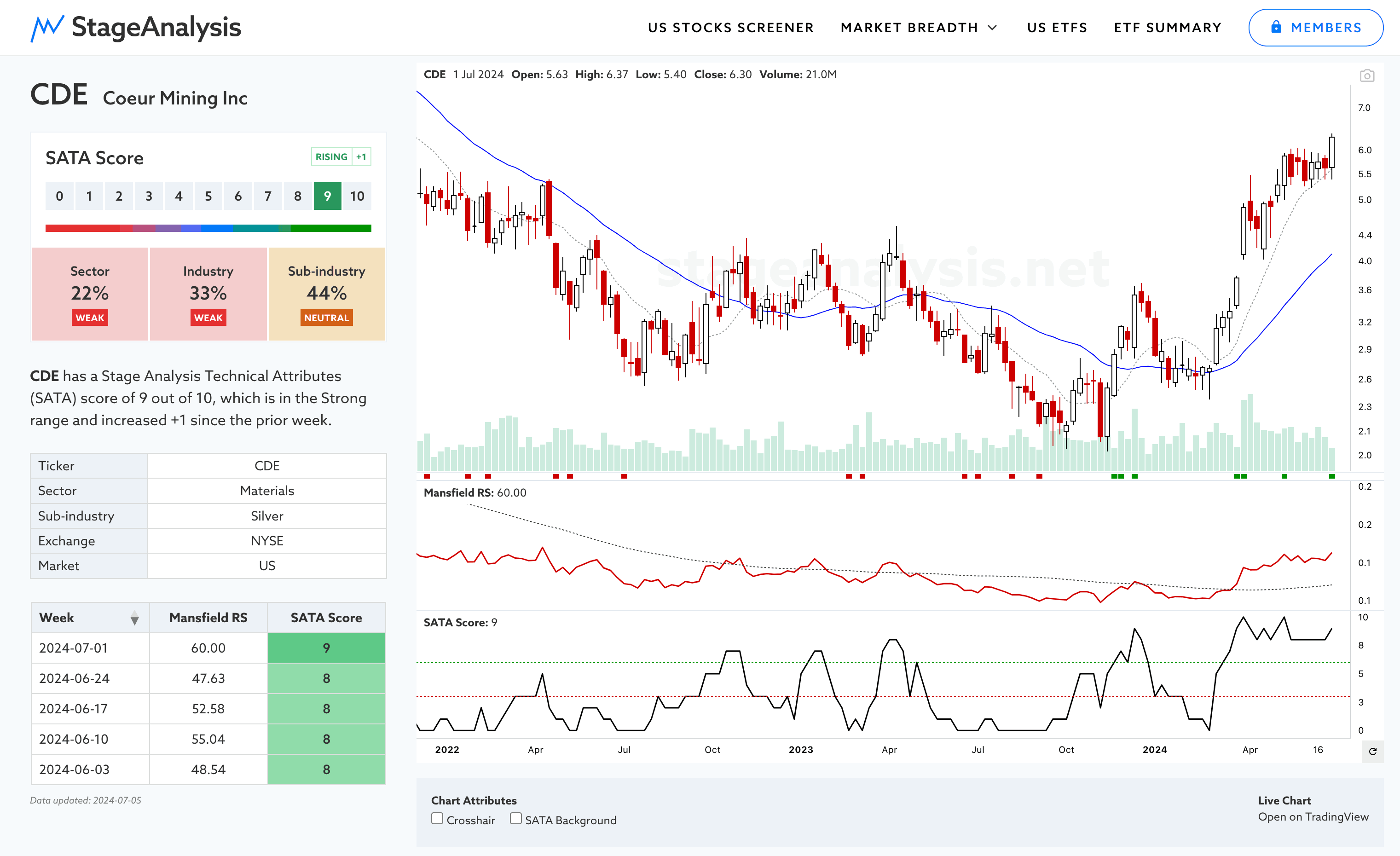Sort table by the Week column arrow

coord(135,618)
